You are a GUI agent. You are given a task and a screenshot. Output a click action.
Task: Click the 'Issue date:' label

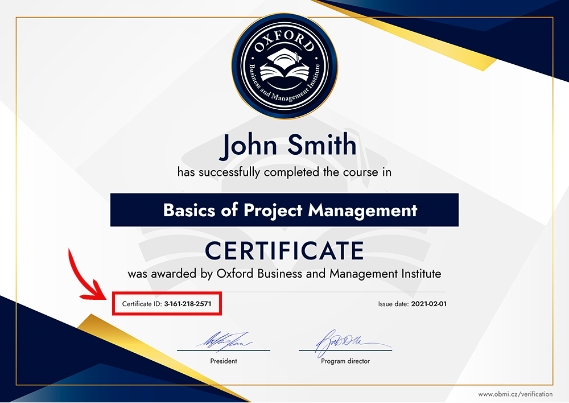(393, 304)
